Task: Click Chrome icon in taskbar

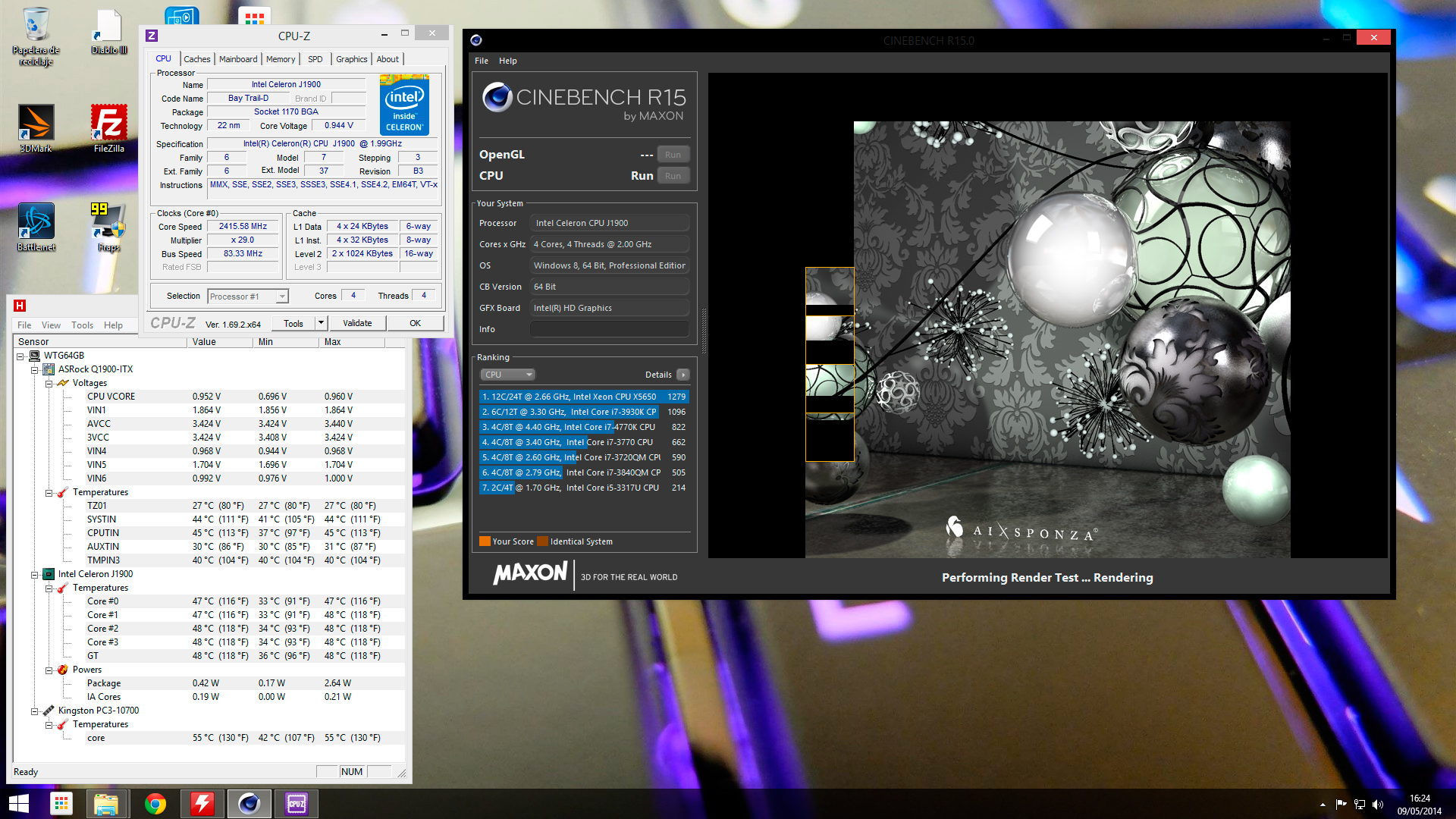Action: (x=155, y=804)
